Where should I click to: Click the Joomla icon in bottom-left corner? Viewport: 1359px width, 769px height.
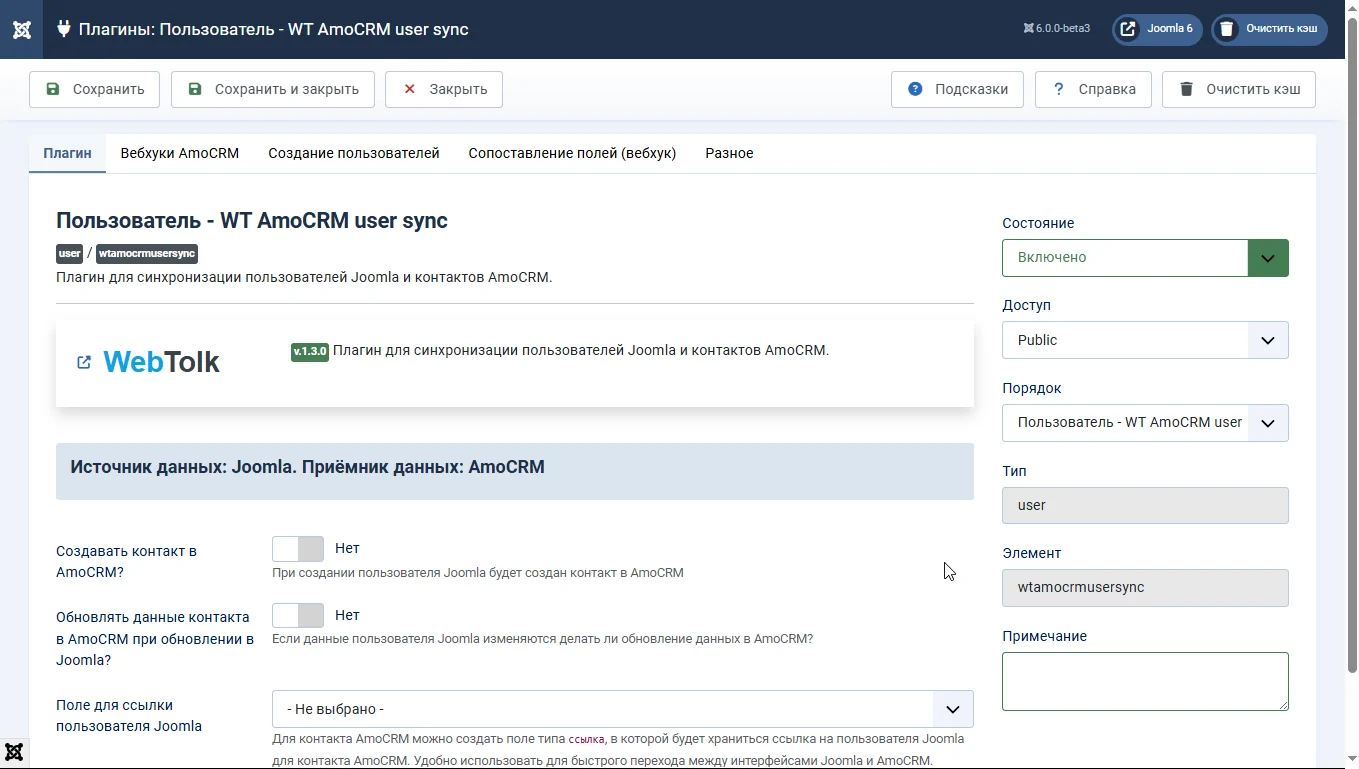point(14,753)
